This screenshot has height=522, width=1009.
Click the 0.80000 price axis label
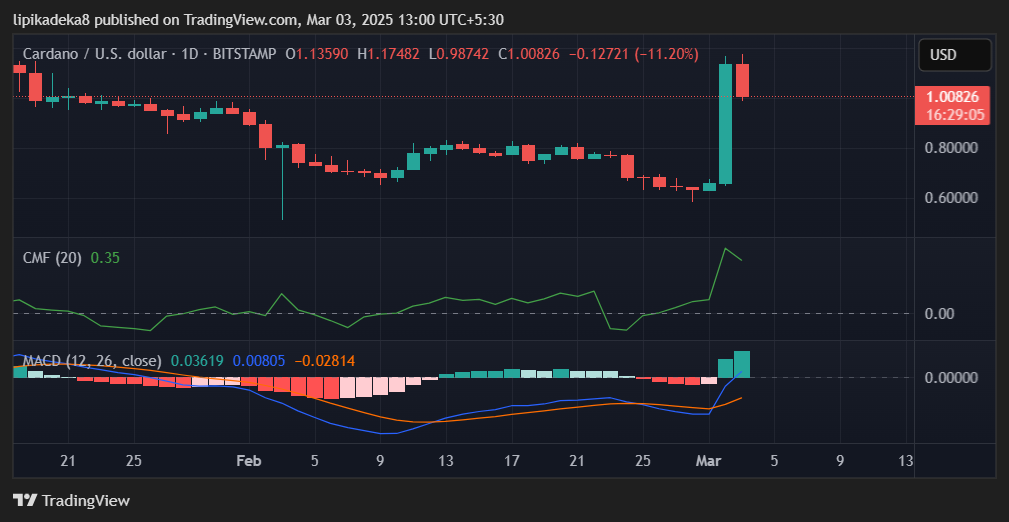tap(951, 148)
